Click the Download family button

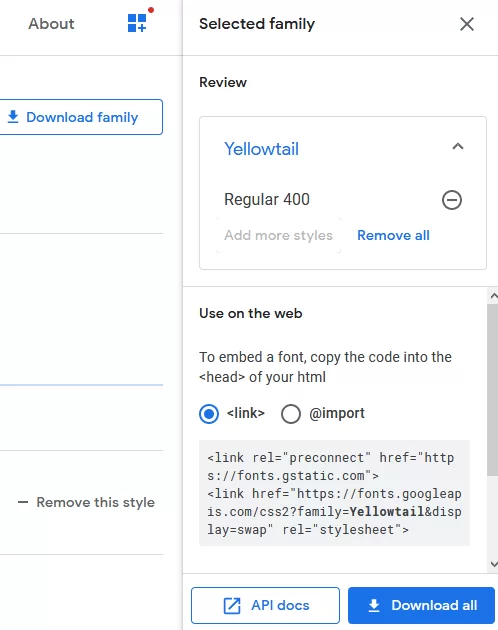click(x=81, y=117)
